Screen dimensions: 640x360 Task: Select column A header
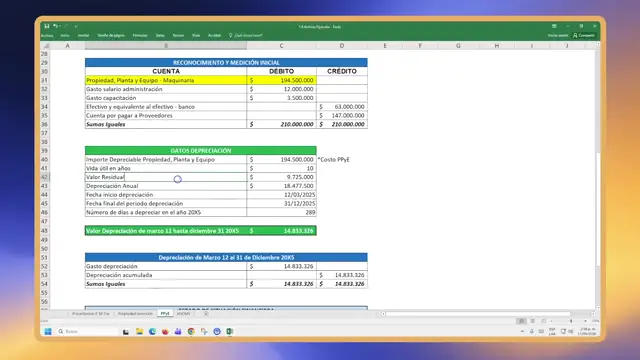point(67,46)
